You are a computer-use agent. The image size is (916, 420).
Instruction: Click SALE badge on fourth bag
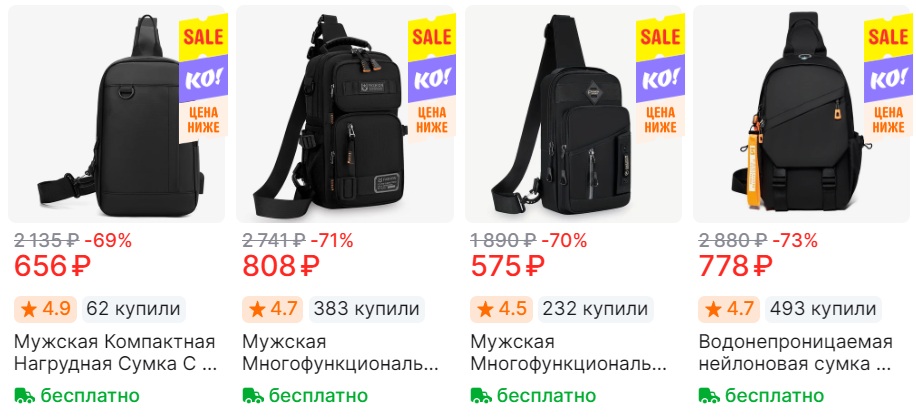pos(888,38)
